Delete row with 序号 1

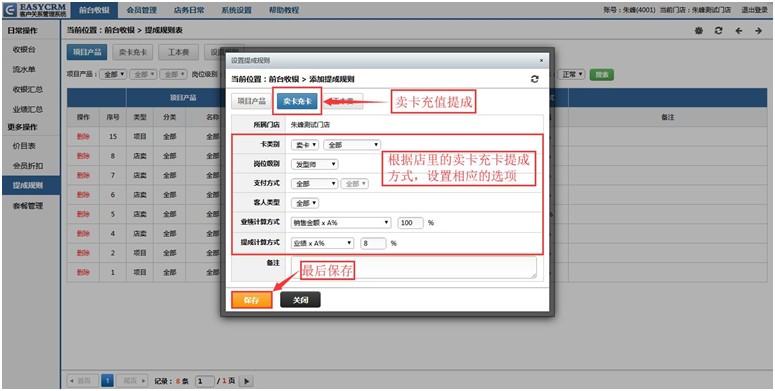[84, 272]
